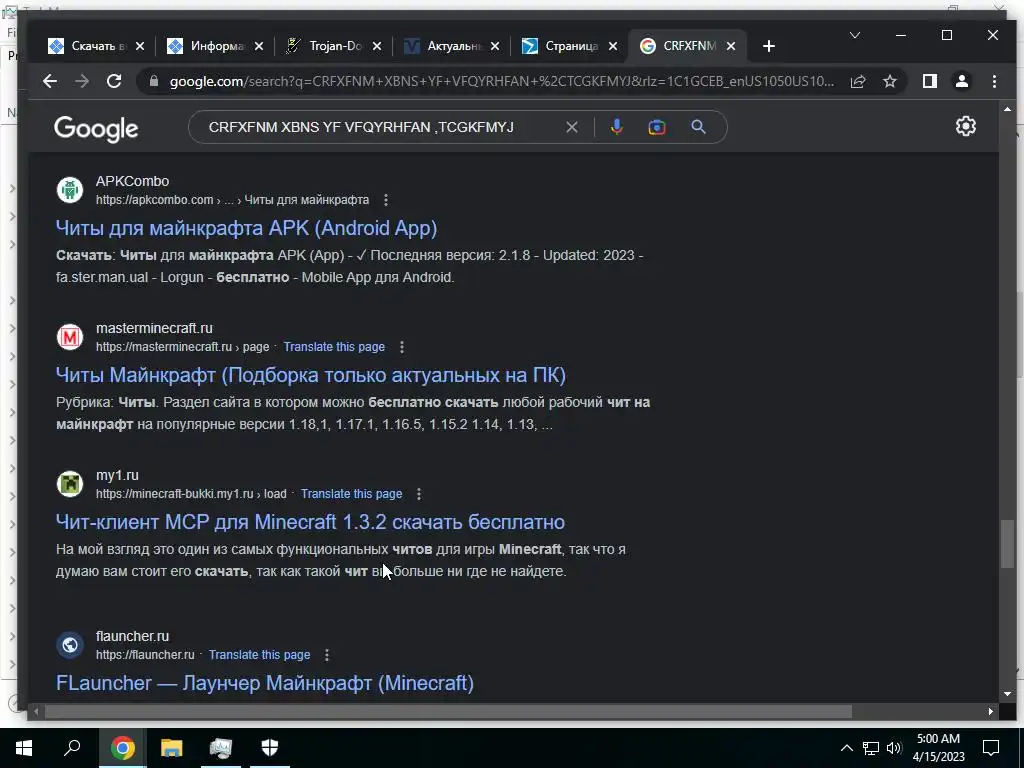Click the my1.ru creeper favicon
This screenshot has width=1024, height=768.
pyautogui.click(x=70, y=484)
